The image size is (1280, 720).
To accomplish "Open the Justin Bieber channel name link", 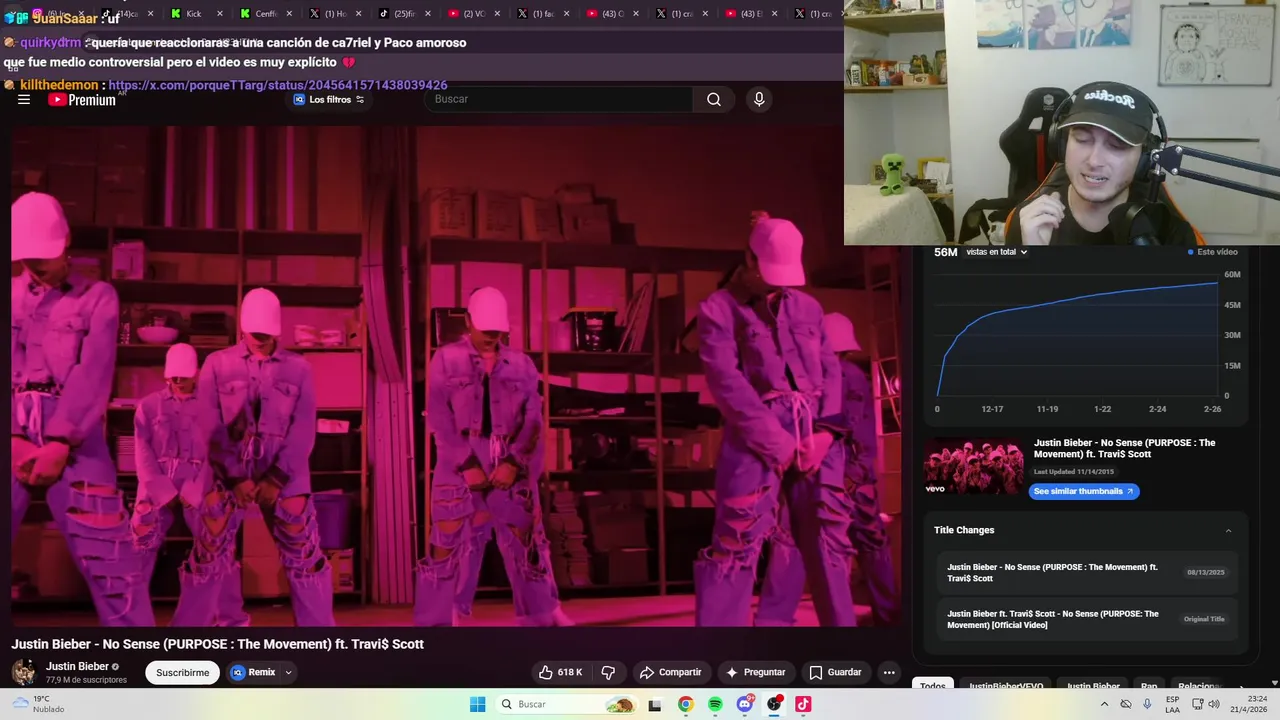I will pyautogui.click(x=77, y=666).
